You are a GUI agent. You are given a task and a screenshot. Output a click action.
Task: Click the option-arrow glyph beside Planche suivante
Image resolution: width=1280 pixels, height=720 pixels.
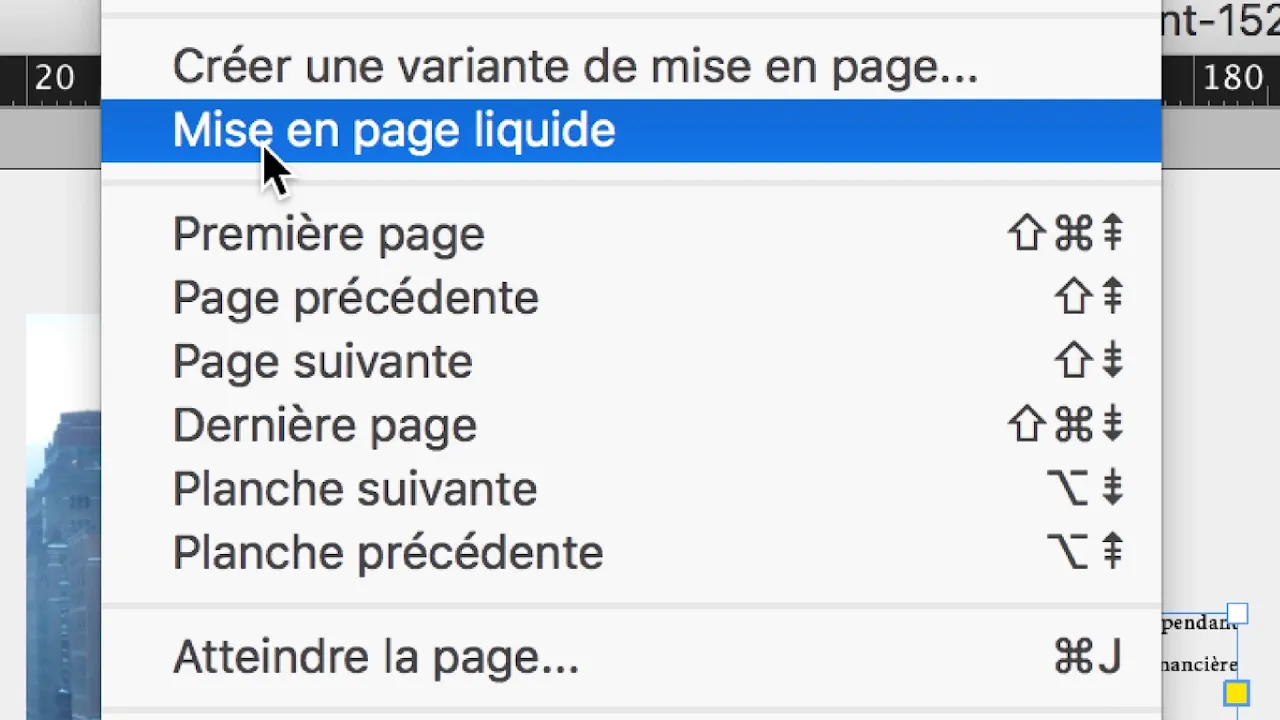(x=1085, y=489)
